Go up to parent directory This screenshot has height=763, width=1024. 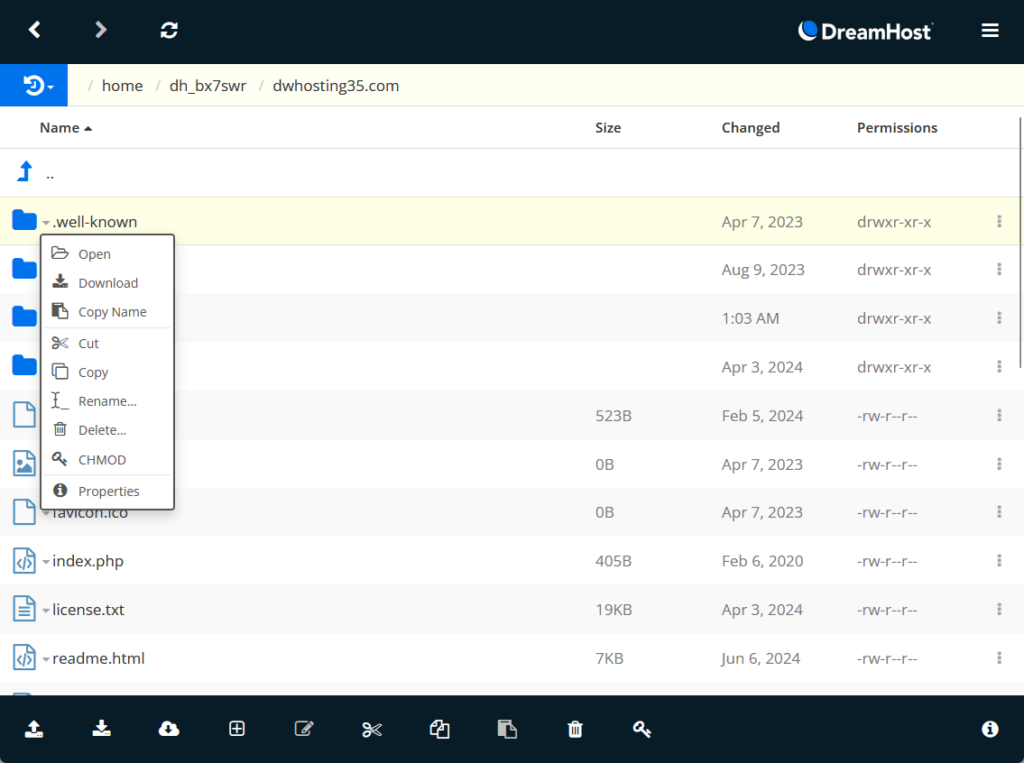pos(25,172)
